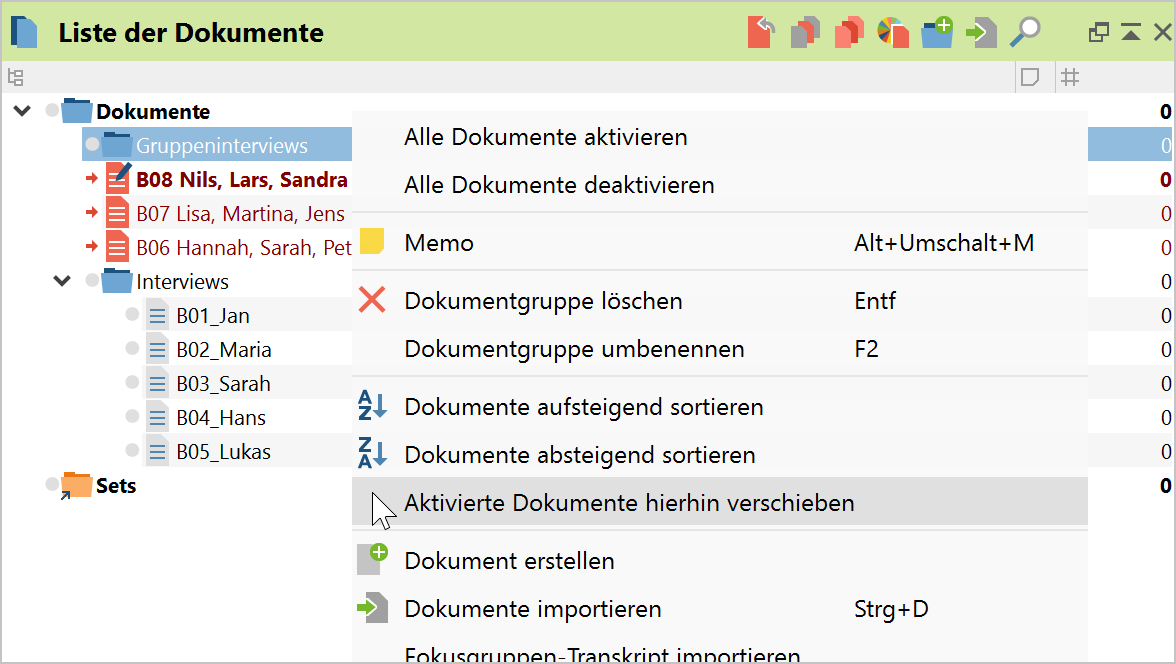Image resolution: width=1176 pixels, height=664 pixels.
Task: Click the create document plus icon in menu
Action: (372, 560)
